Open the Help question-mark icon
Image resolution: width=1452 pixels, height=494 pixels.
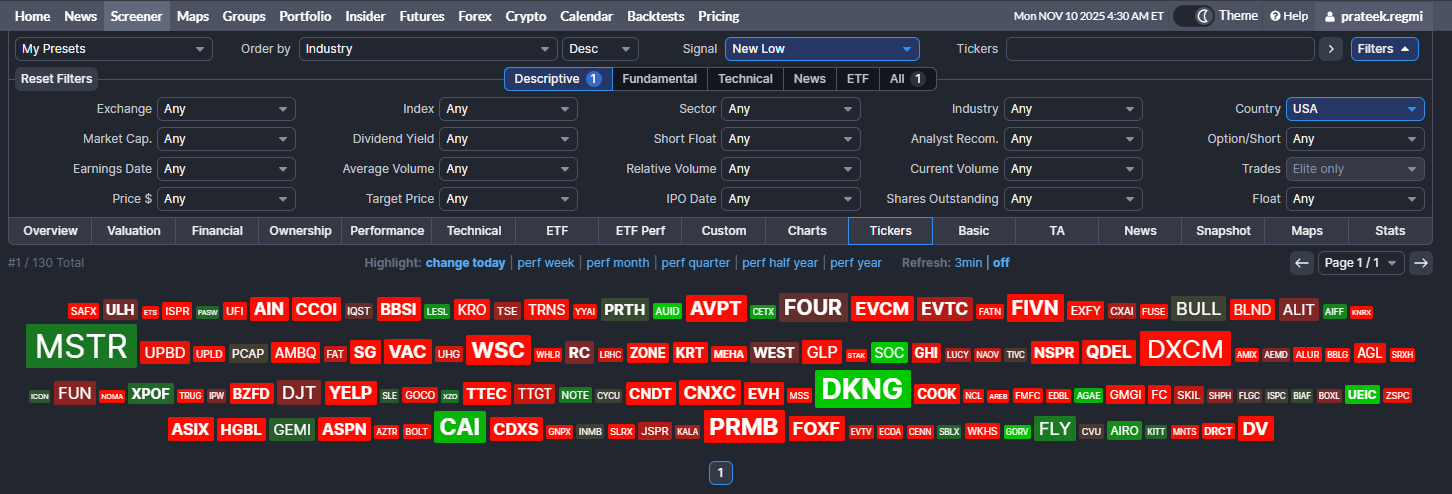tap(1275, 16)
